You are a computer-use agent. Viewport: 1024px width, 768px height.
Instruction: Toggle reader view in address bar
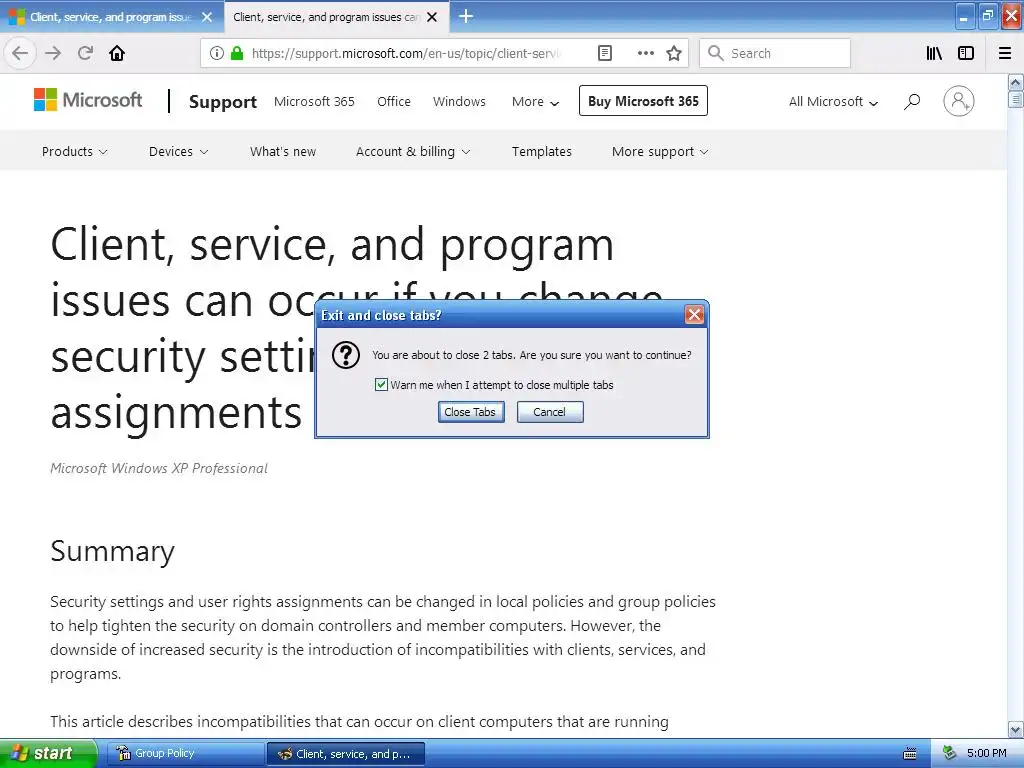pyautogui.click(x=605, y=53)
